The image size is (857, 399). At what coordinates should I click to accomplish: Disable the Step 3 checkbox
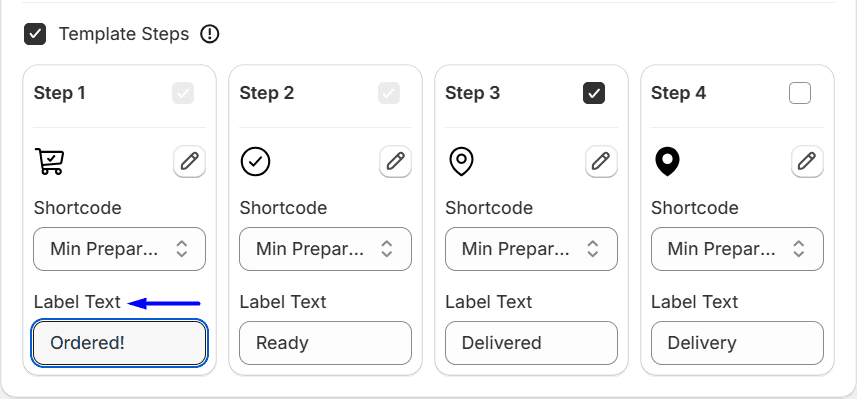click(x=594, y=93)
